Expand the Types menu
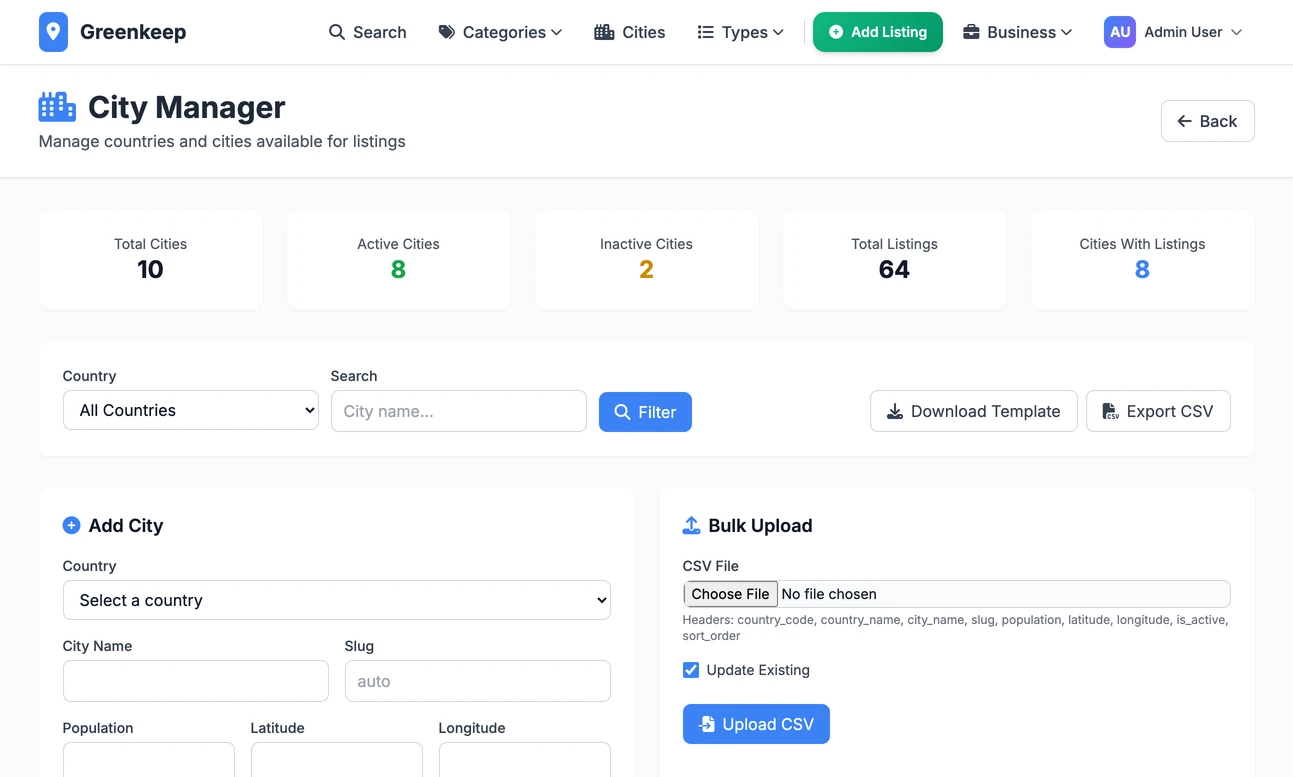 [x=741, y=32]
